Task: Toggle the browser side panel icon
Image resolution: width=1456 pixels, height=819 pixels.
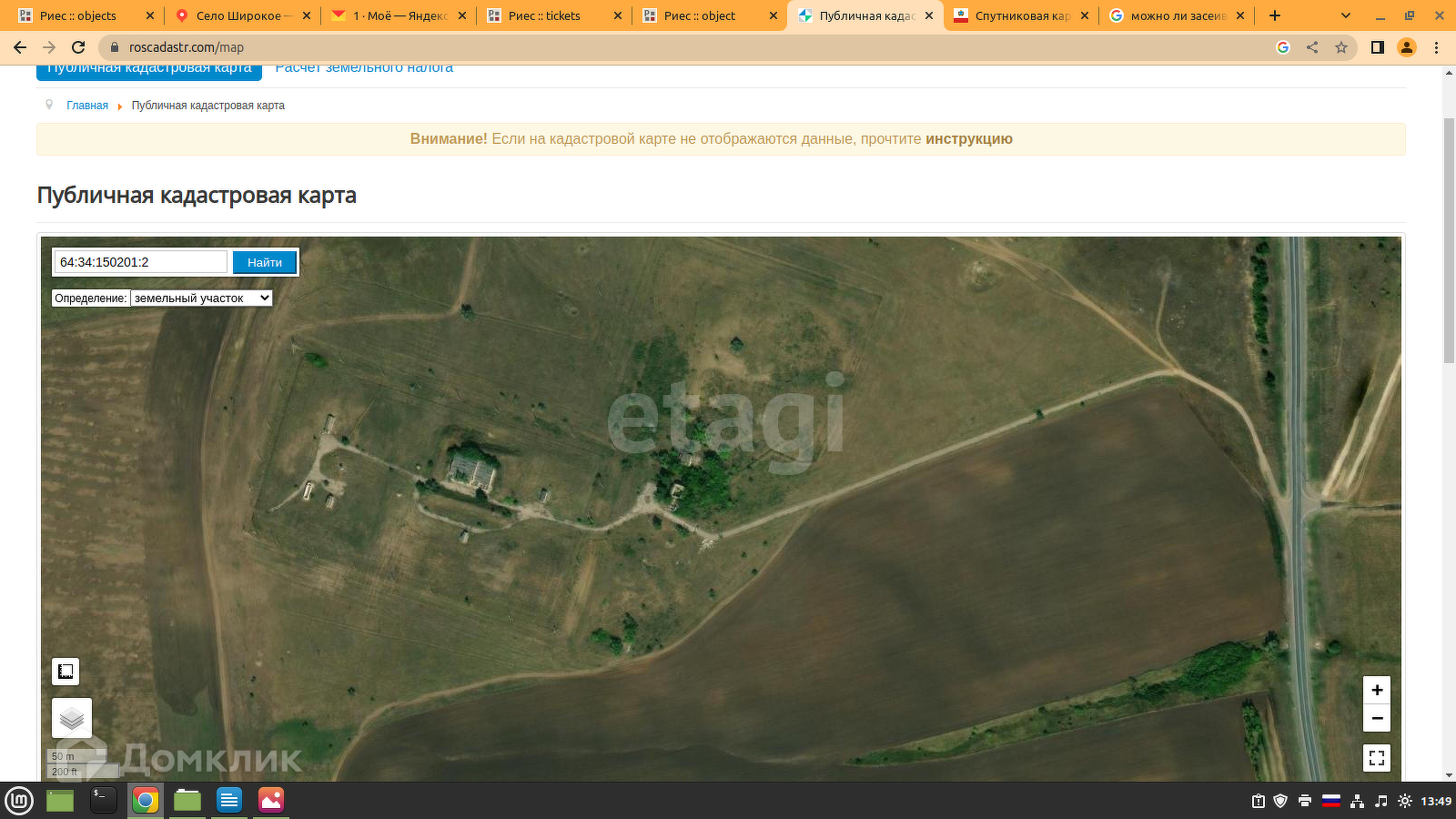Action: point(1378,47)
